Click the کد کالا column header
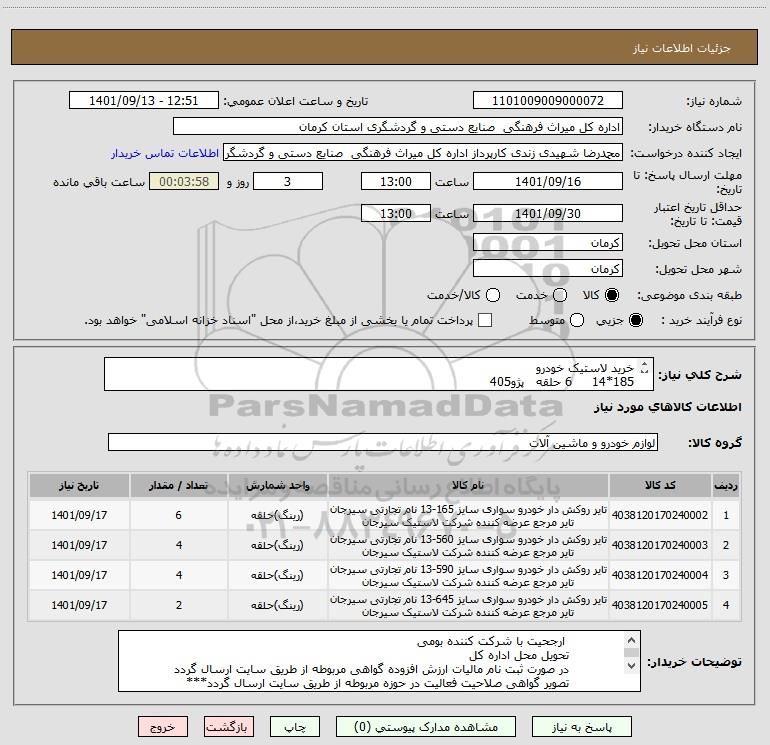The image size is (770, 745). 660,485
